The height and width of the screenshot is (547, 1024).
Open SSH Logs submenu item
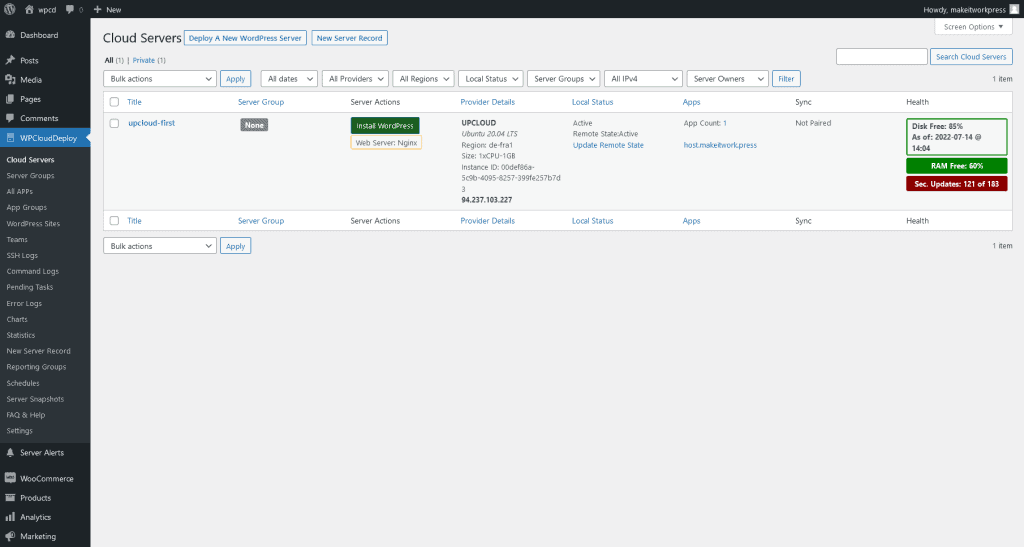coord(22,255)
